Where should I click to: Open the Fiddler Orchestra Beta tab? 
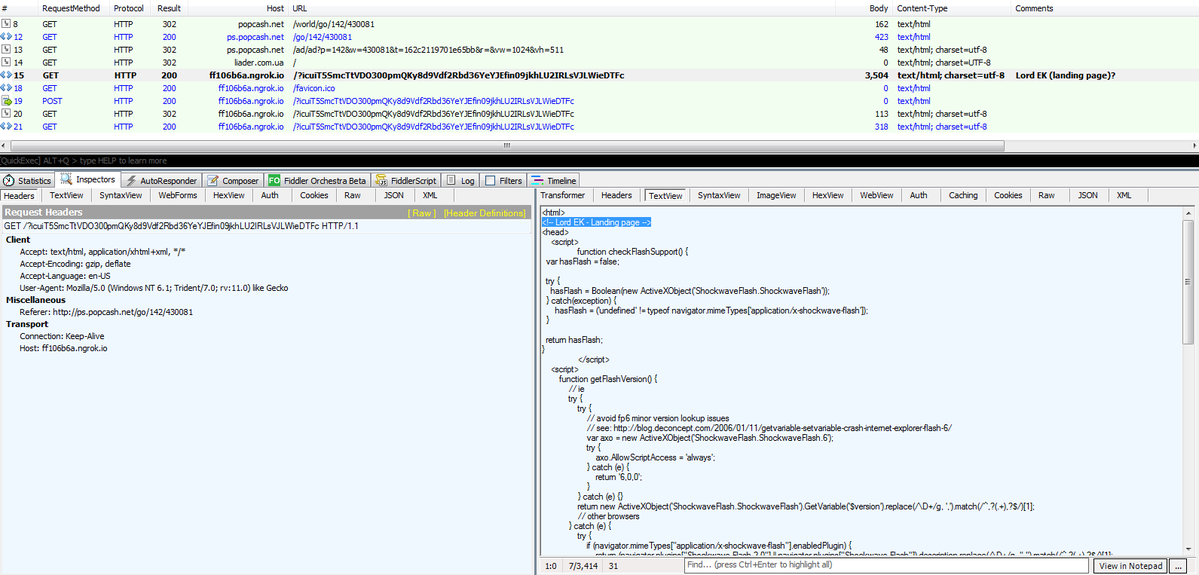(317, 181)
